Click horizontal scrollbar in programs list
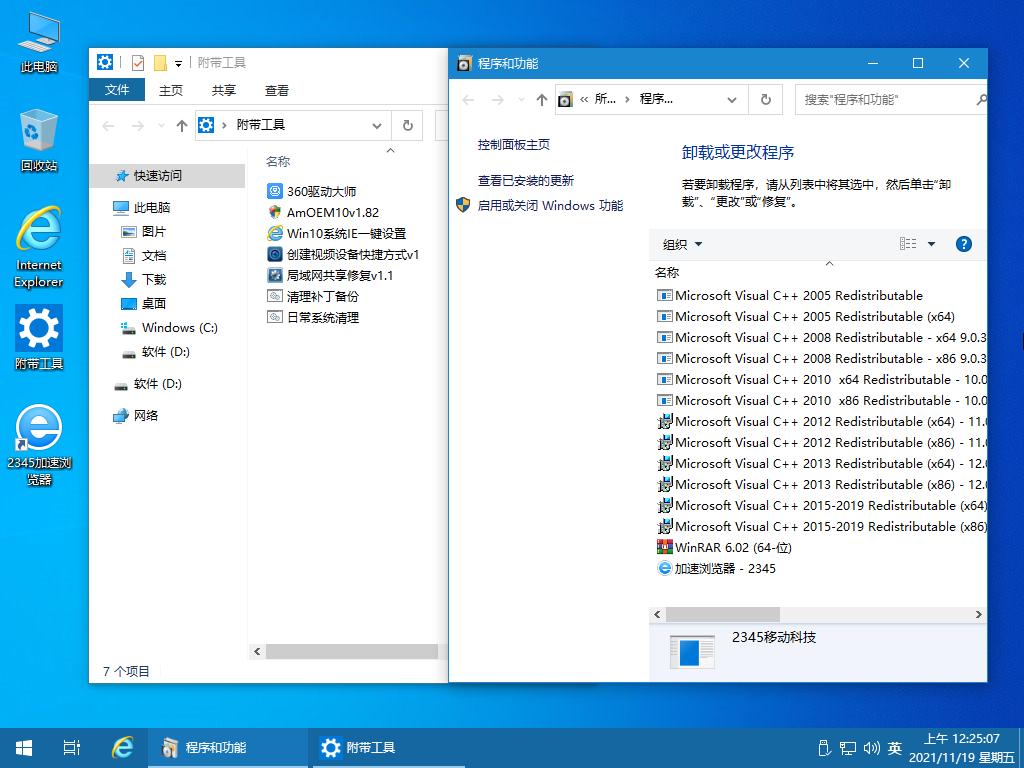Viewport: 1024px width, 768px height. (722, 615)
